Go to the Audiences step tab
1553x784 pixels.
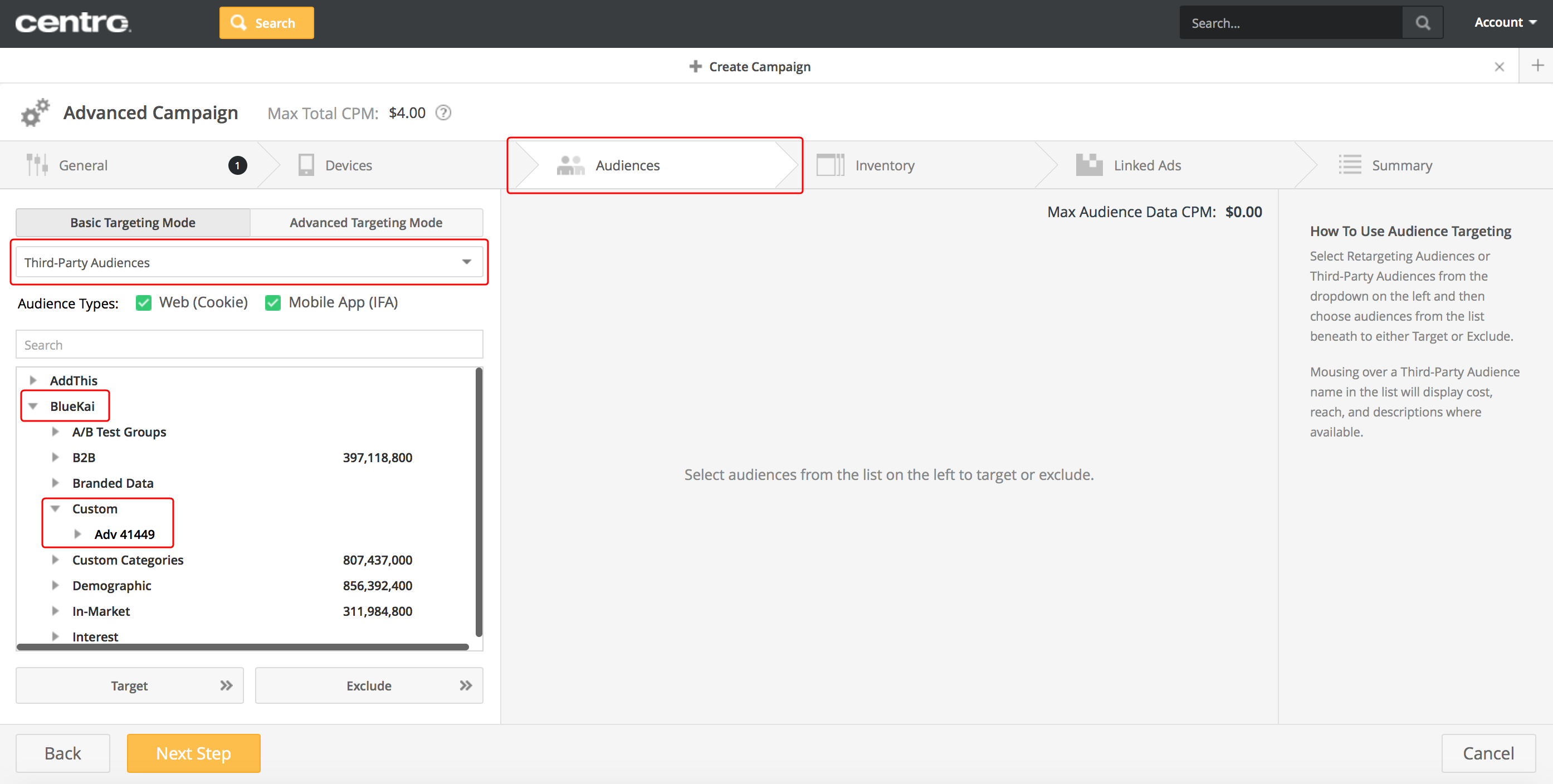click(x=627, y=165)
